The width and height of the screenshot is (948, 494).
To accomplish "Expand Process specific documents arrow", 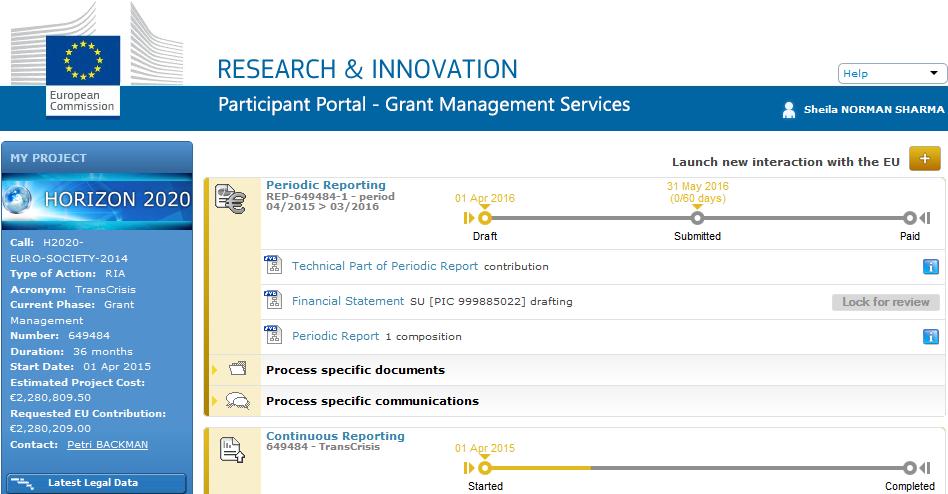I will coord(215,370).
